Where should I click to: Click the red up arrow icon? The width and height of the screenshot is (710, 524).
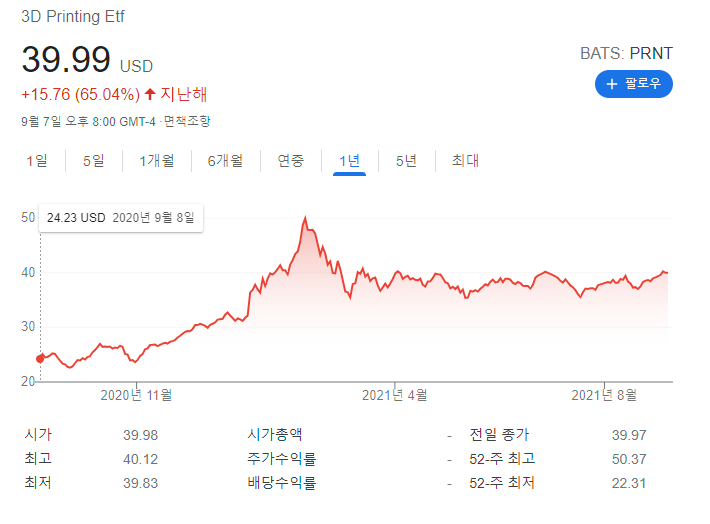pos(150,94)
